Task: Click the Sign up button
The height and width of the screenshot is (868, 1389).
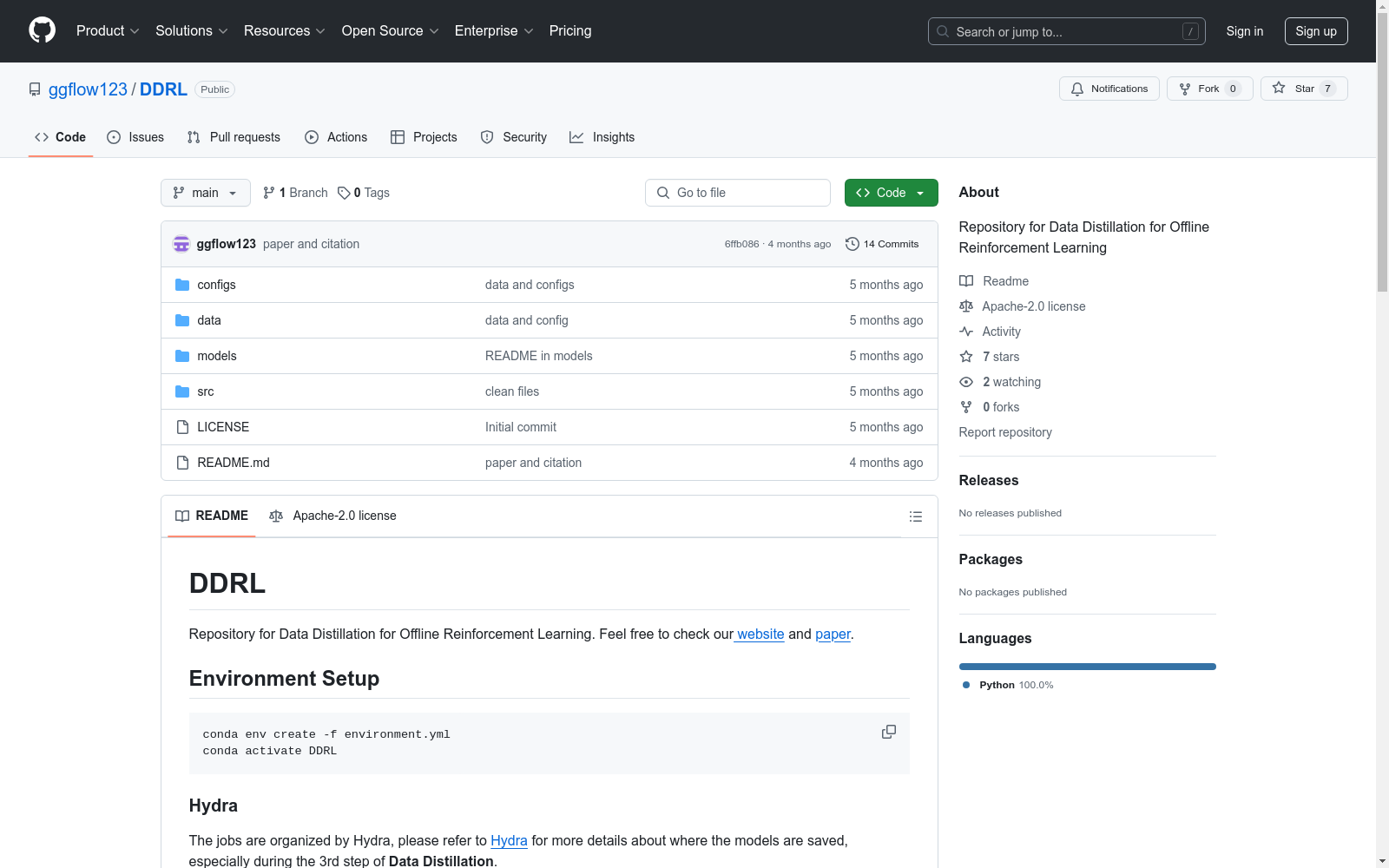Action: click(1316, 31)
